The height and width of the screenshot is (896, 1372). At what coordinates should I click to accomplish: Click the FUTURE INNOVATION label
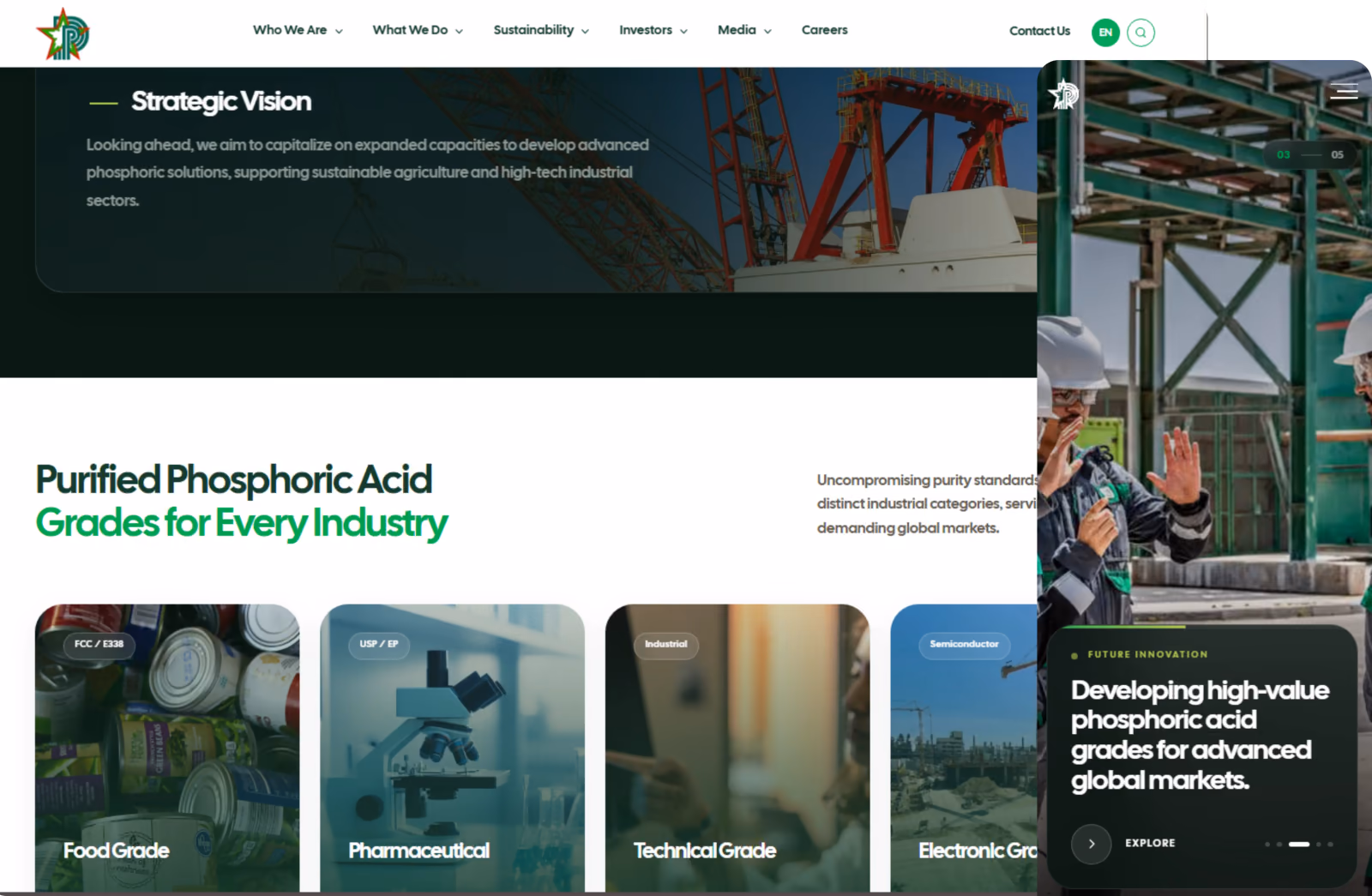click(x=1147, y=654)
